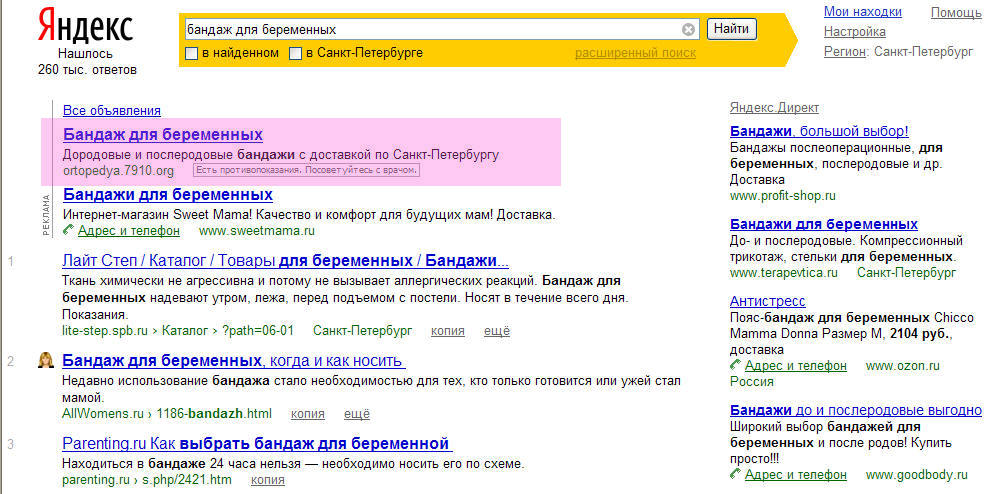The height and width of the screenshot is (494, 997).
Task: Click "ещё" for the lite-step.spb.ru result
Action: click(497, 331)
